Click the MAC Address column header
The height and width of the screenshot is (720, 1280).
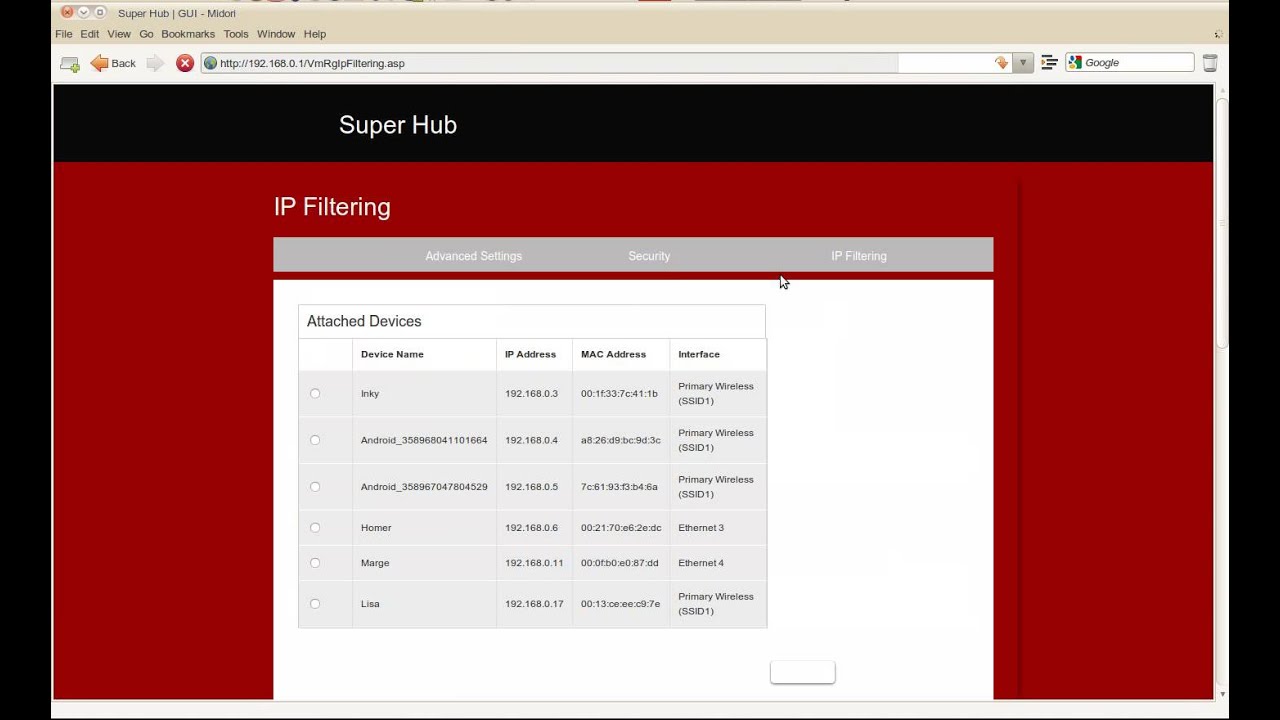[613, 354]
